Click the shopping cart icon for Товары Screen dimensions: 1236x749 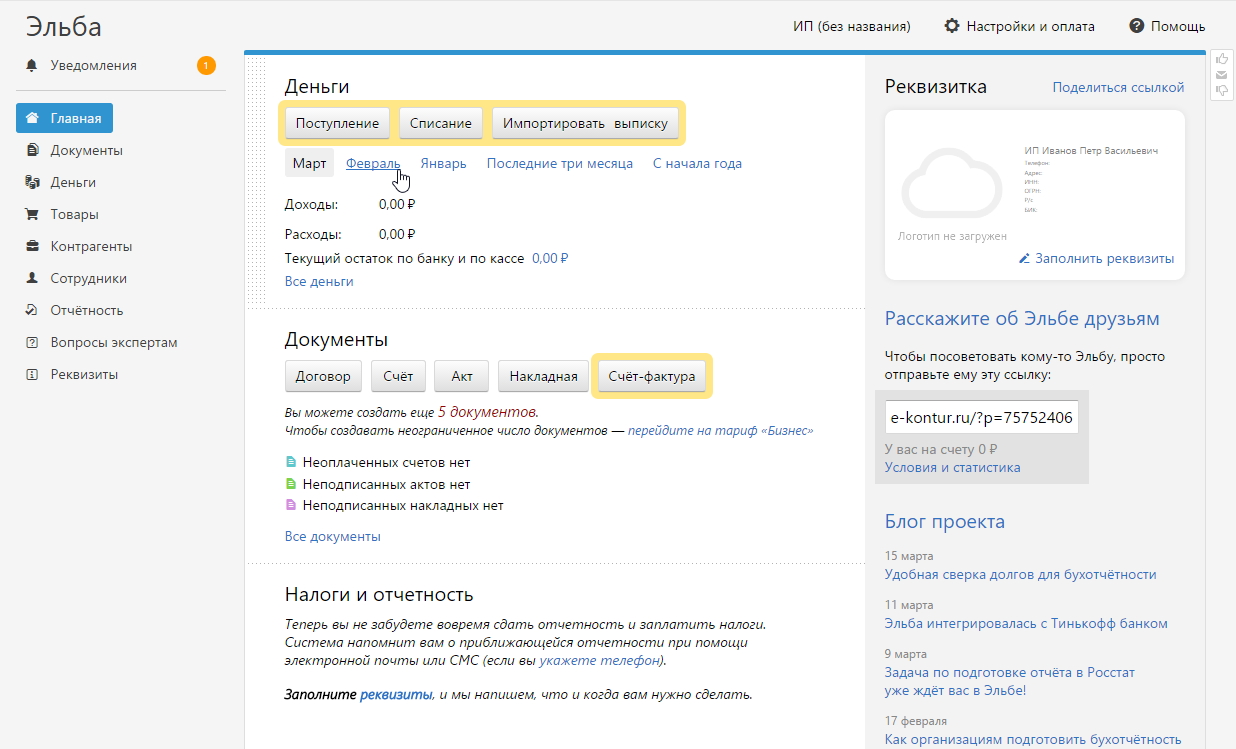click(x=32, y=214)
